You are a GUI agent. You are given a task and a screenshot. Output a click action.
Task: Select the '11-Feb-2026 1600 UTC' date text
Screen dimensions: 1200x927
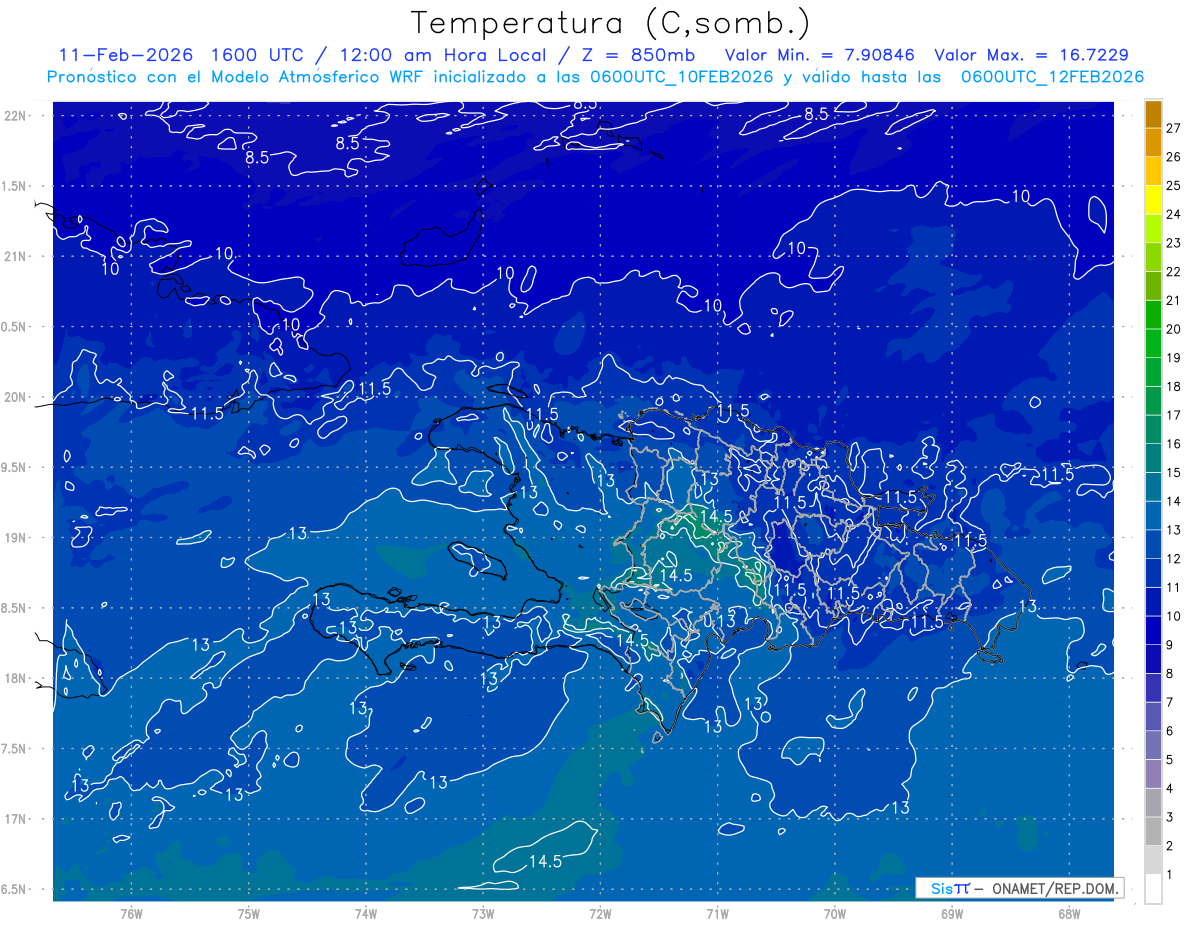click(185, 55)
